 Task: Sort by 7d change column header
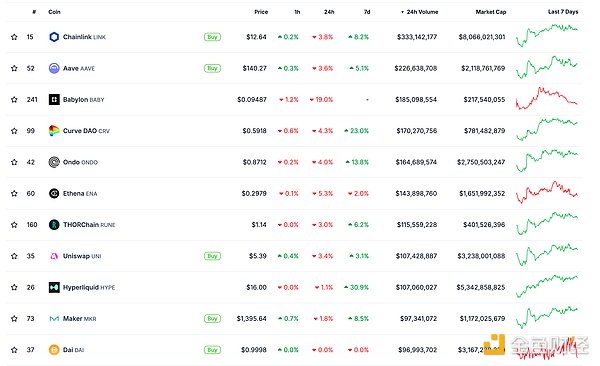367,12
